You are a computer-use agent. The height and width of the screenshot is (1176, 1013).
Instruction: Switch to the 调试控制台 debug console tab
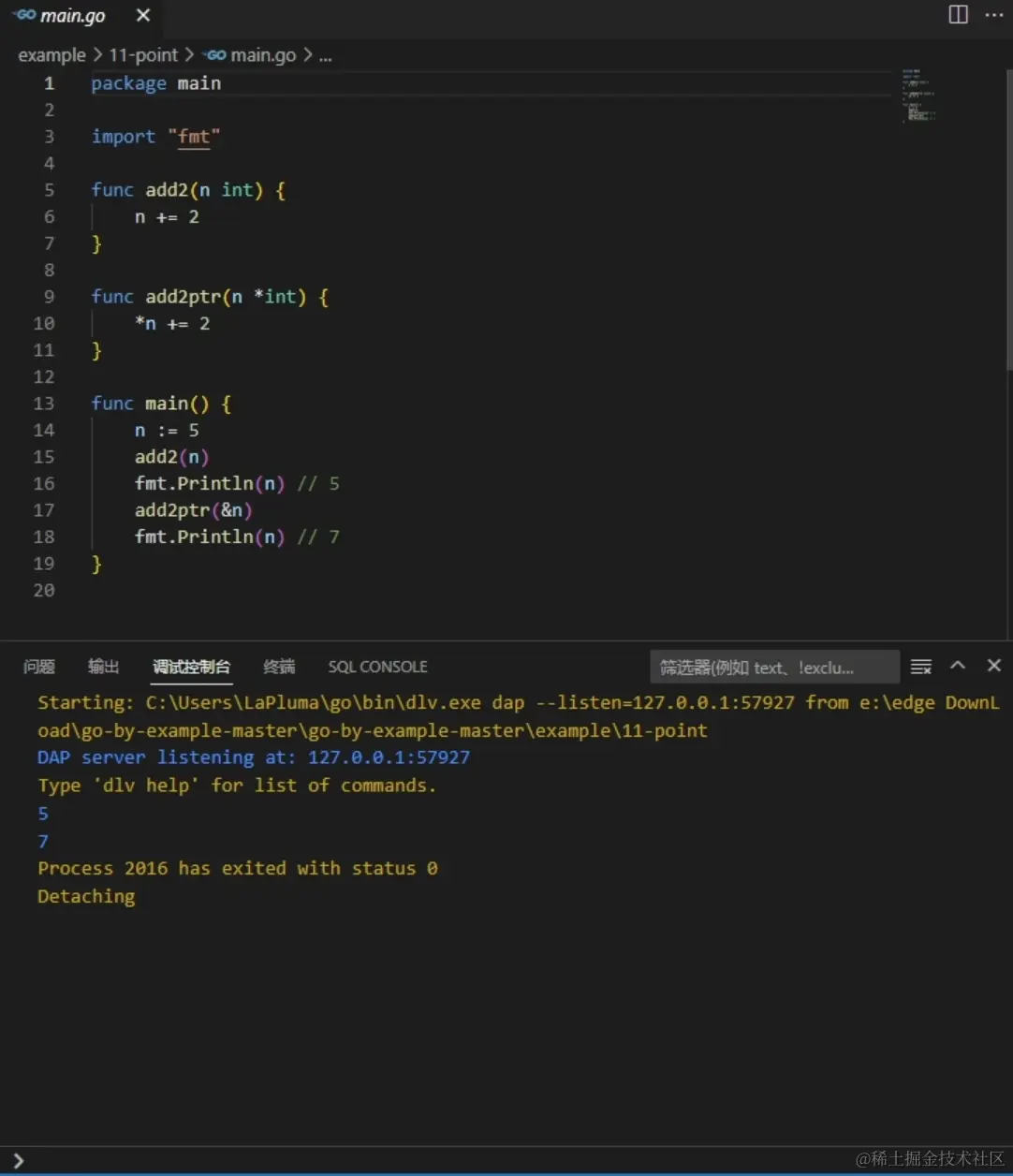(192, 667)
